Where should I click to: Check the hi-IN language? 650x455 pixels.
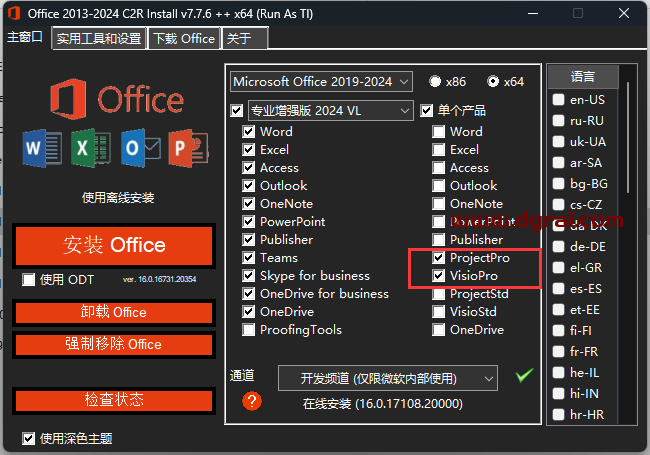[558, 393]
